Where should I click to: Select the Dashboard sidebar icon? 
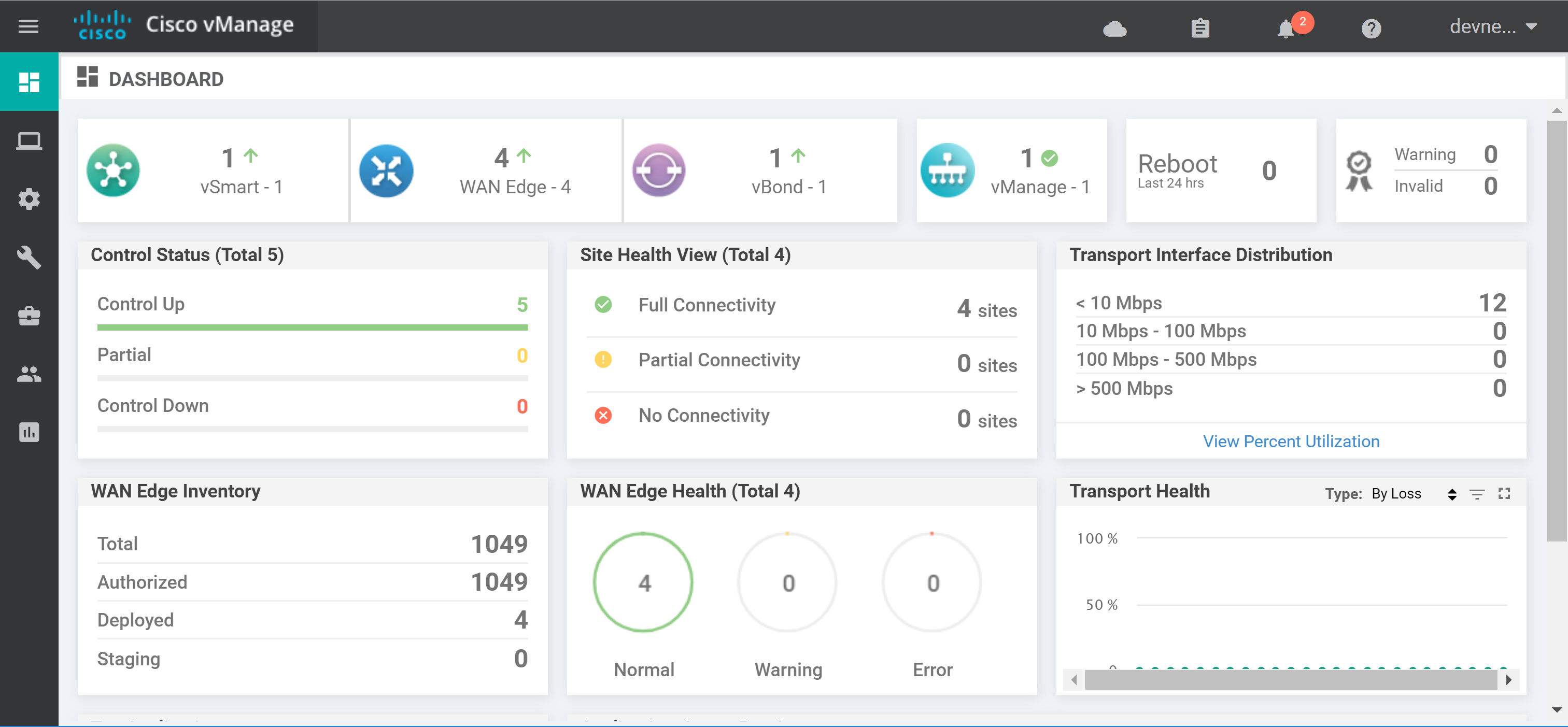29,81
